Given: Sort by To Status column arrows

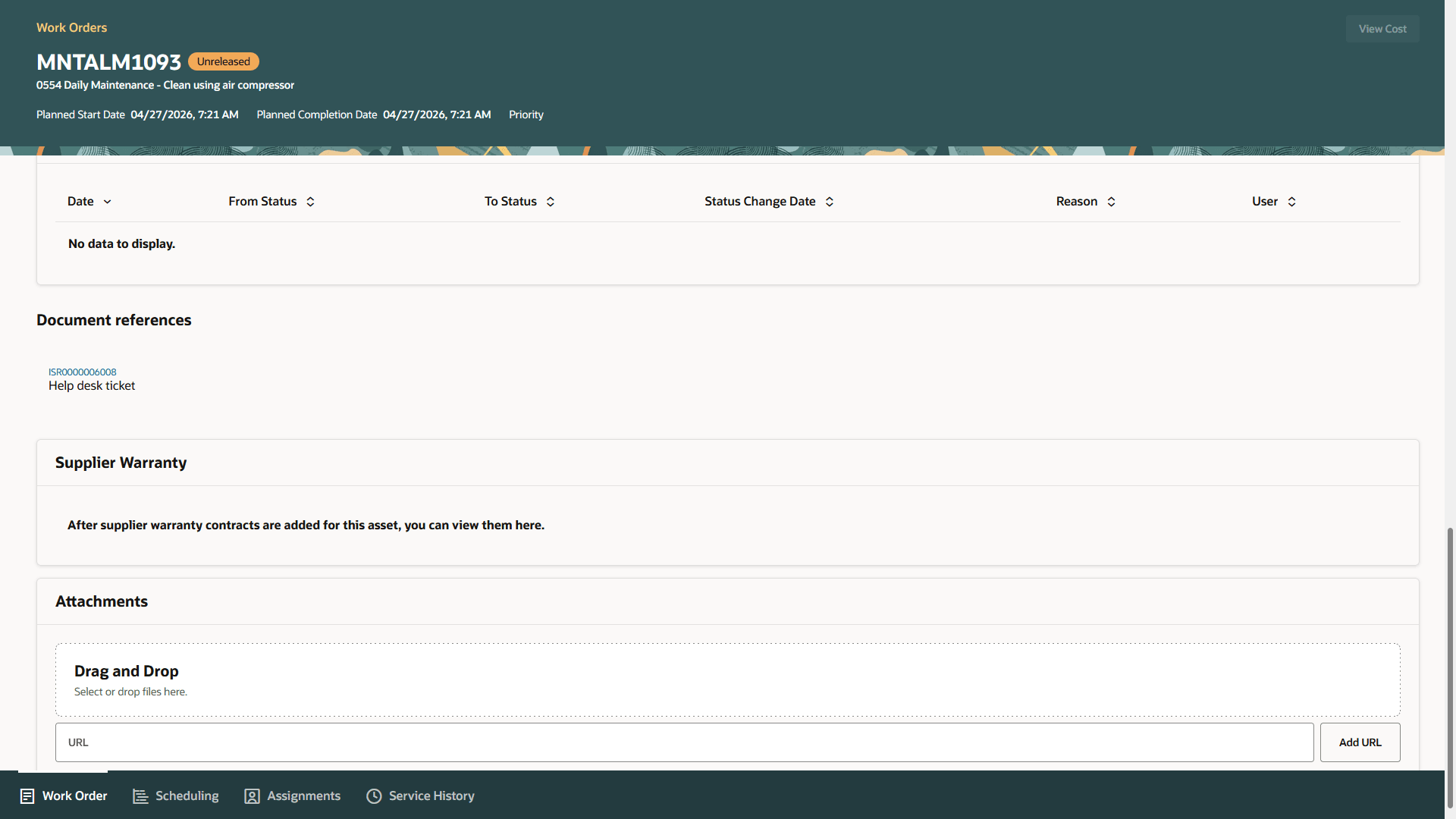Looking at the screenshot, I should tap(551, 202).
